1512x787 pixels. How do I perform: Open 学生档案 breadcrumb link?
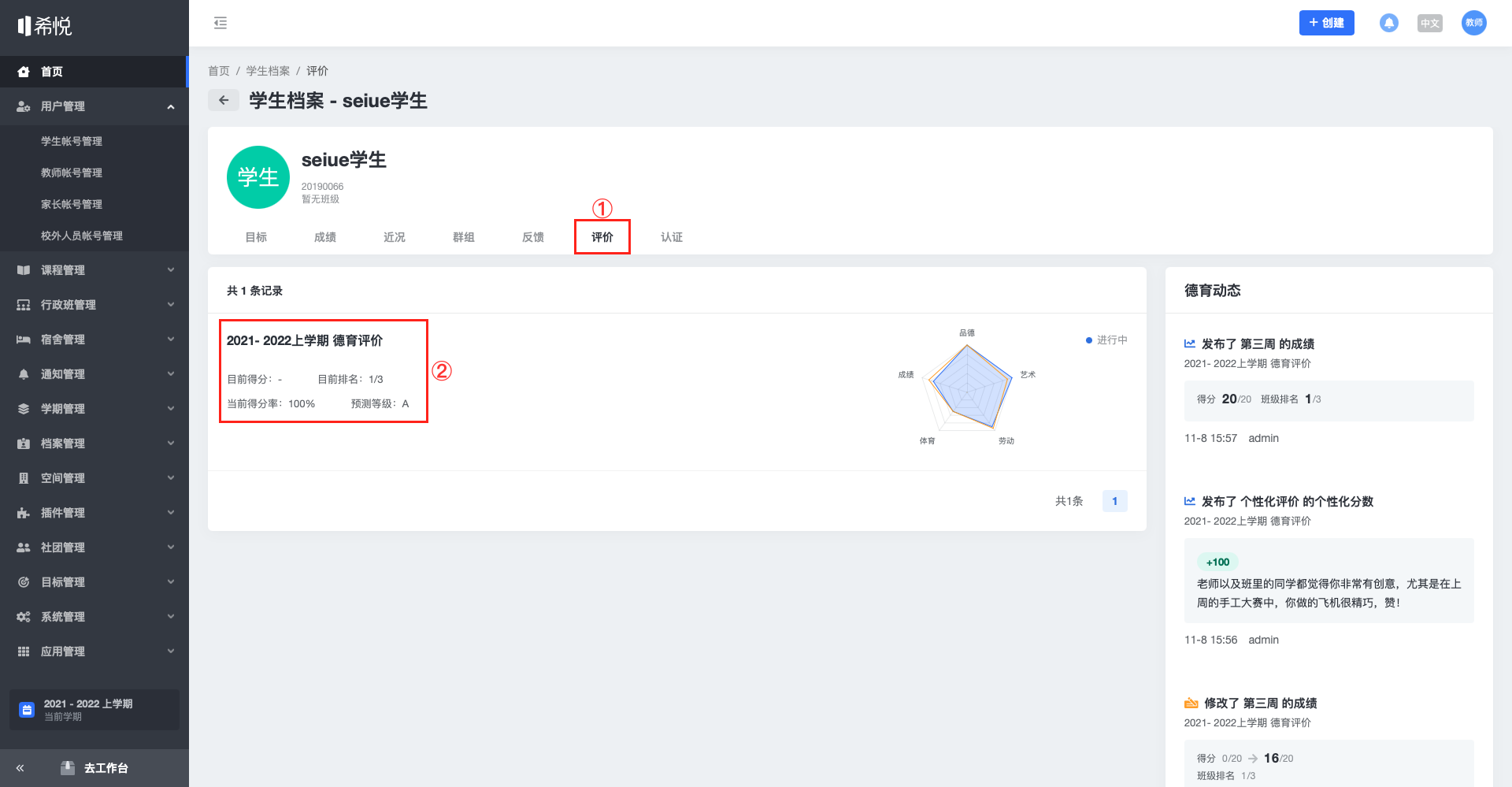point(268,71)
